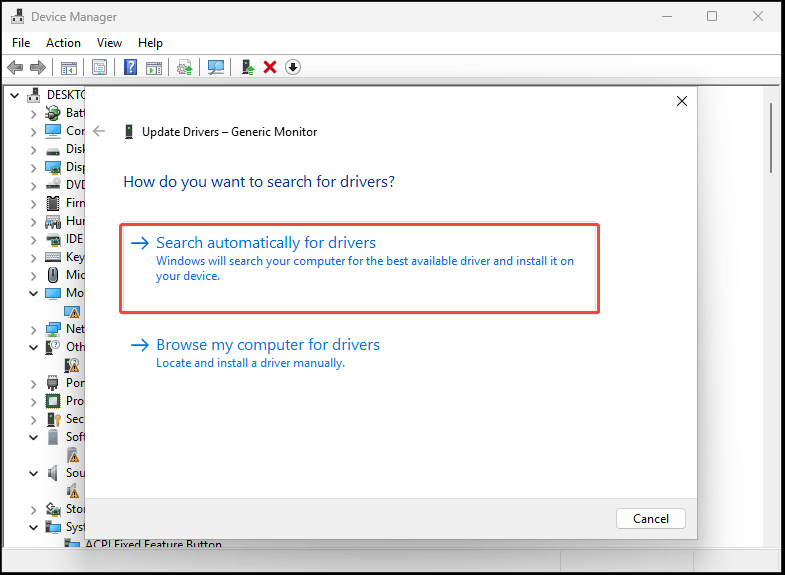Click the Cancel button
Image resolution: width=785 pixels, height=575 pixels.
(651, 518)
